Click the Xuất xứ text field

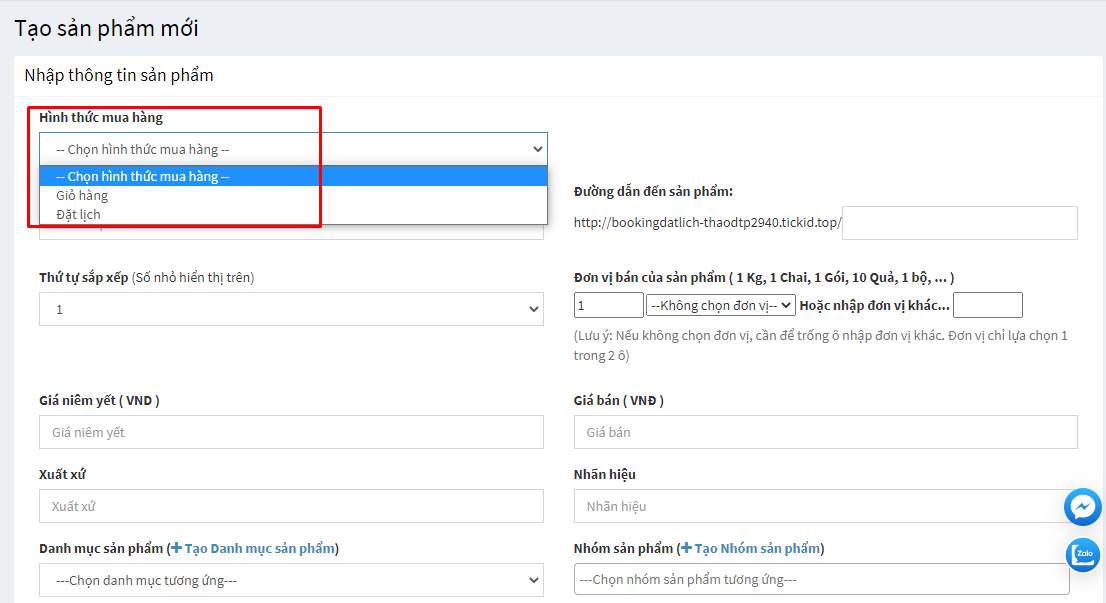pyautogui.click(x=291, y=506)
